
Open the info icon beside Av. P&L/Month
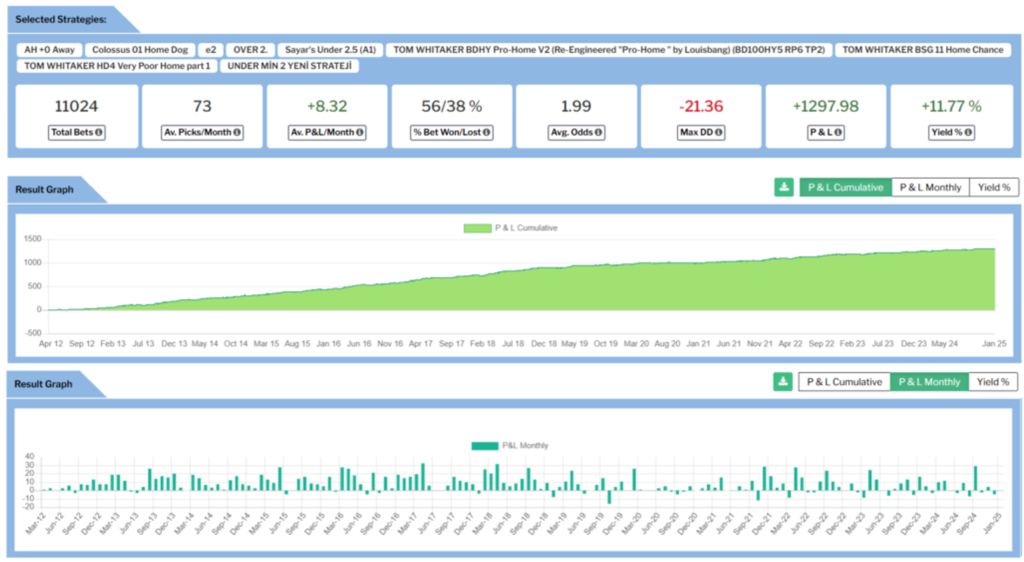[360, 133]
